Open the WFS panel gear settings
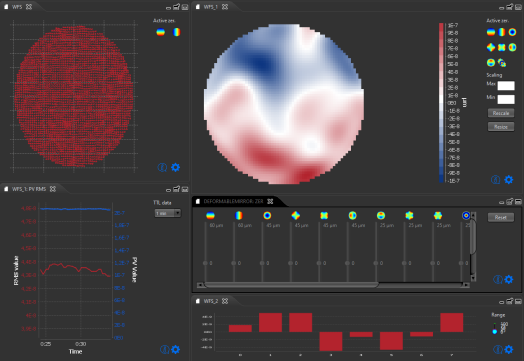Screen dimensions: 524x361 point(175,167)
